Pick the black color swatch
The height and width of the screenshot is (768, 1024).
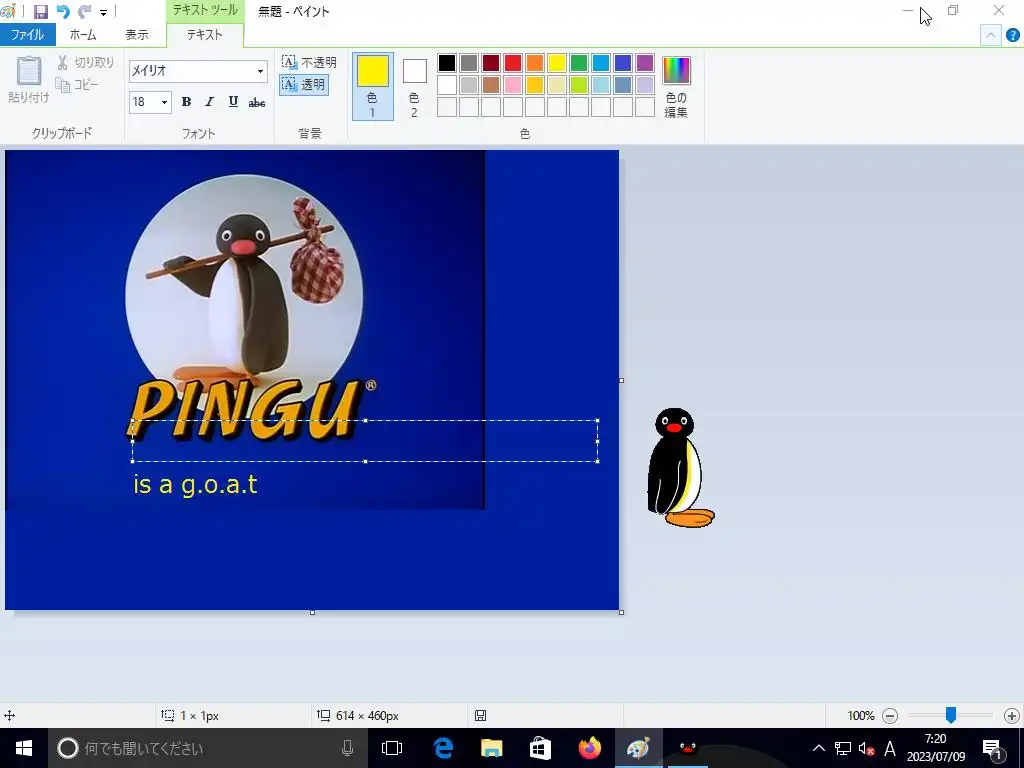point(447,63)
